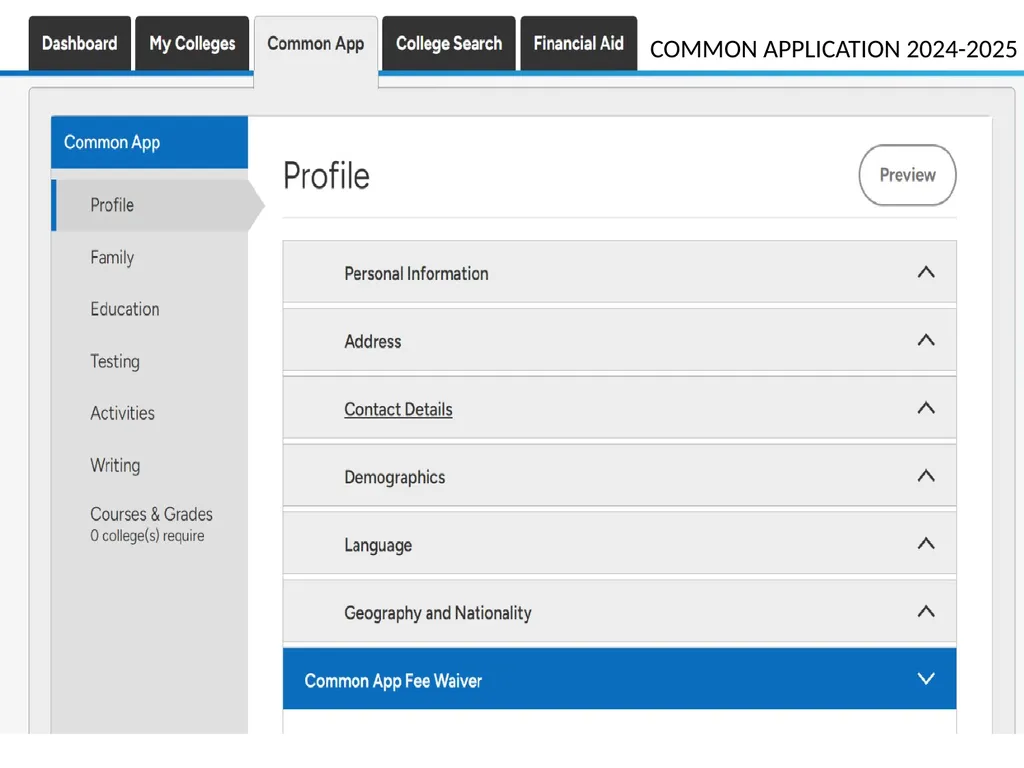Open Writing section in sidebar
The height and width of the screenshot is (768, 1024).
(x=115, y=465)
